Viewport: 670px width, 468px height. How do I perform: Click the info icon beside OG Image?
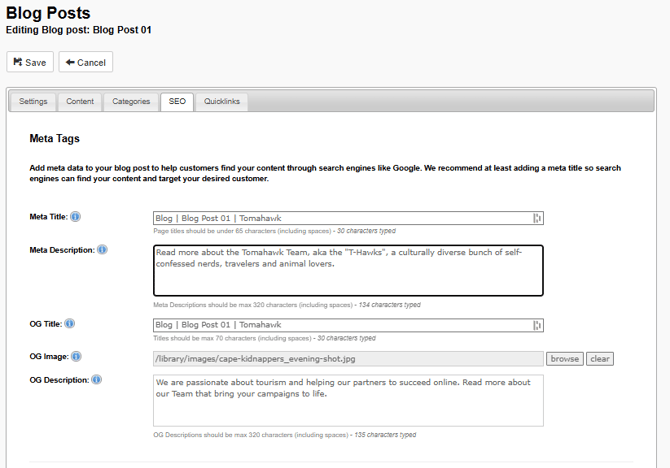76,356
